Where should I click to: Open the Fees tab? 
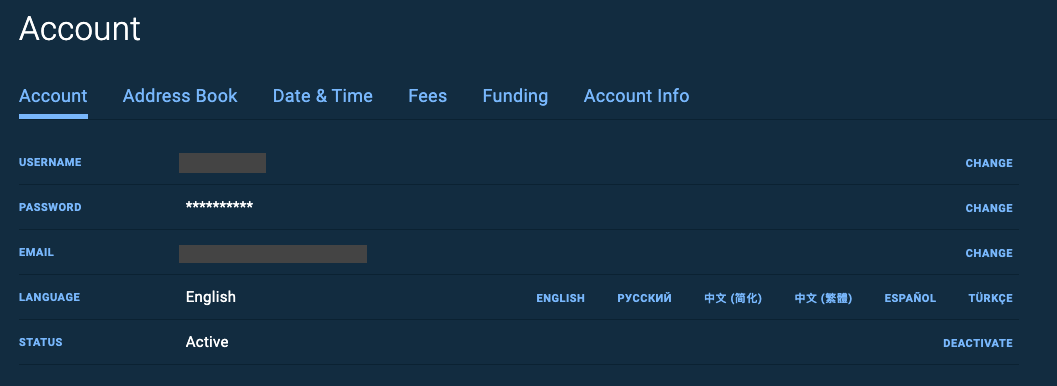click(x=427, y=96)
